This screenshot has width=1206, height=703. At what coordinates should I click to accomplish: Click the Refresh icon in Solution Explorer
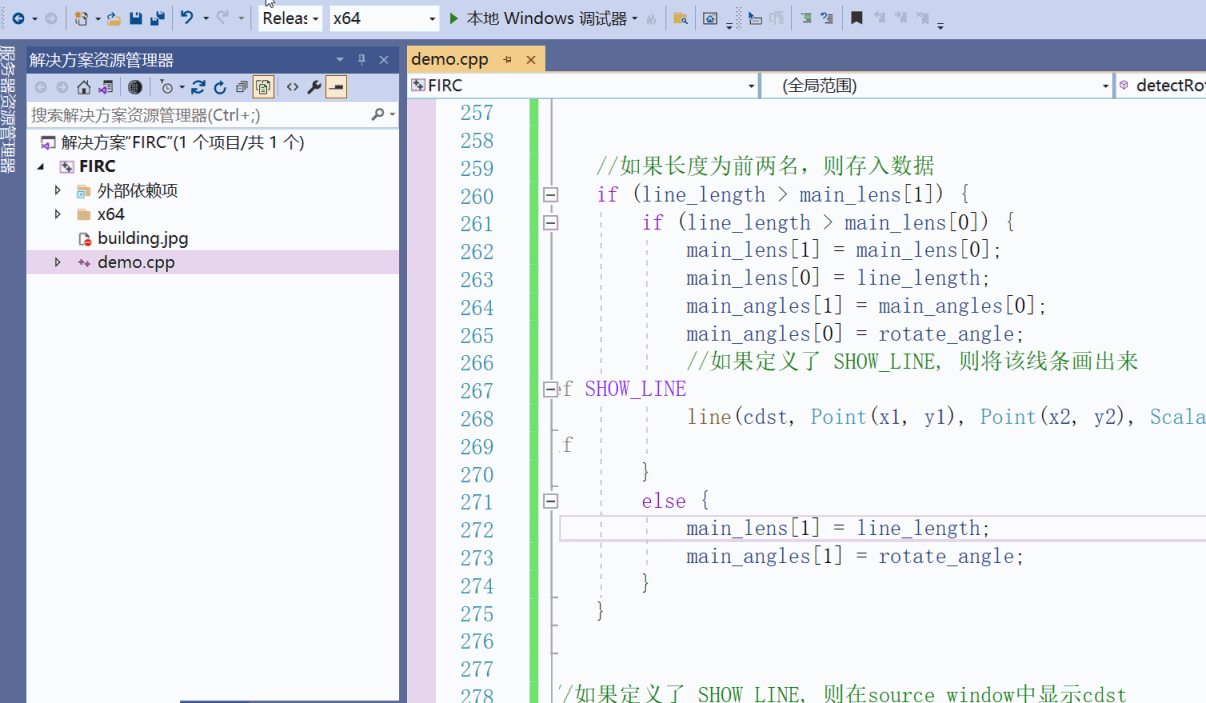(x=220, y=87)
